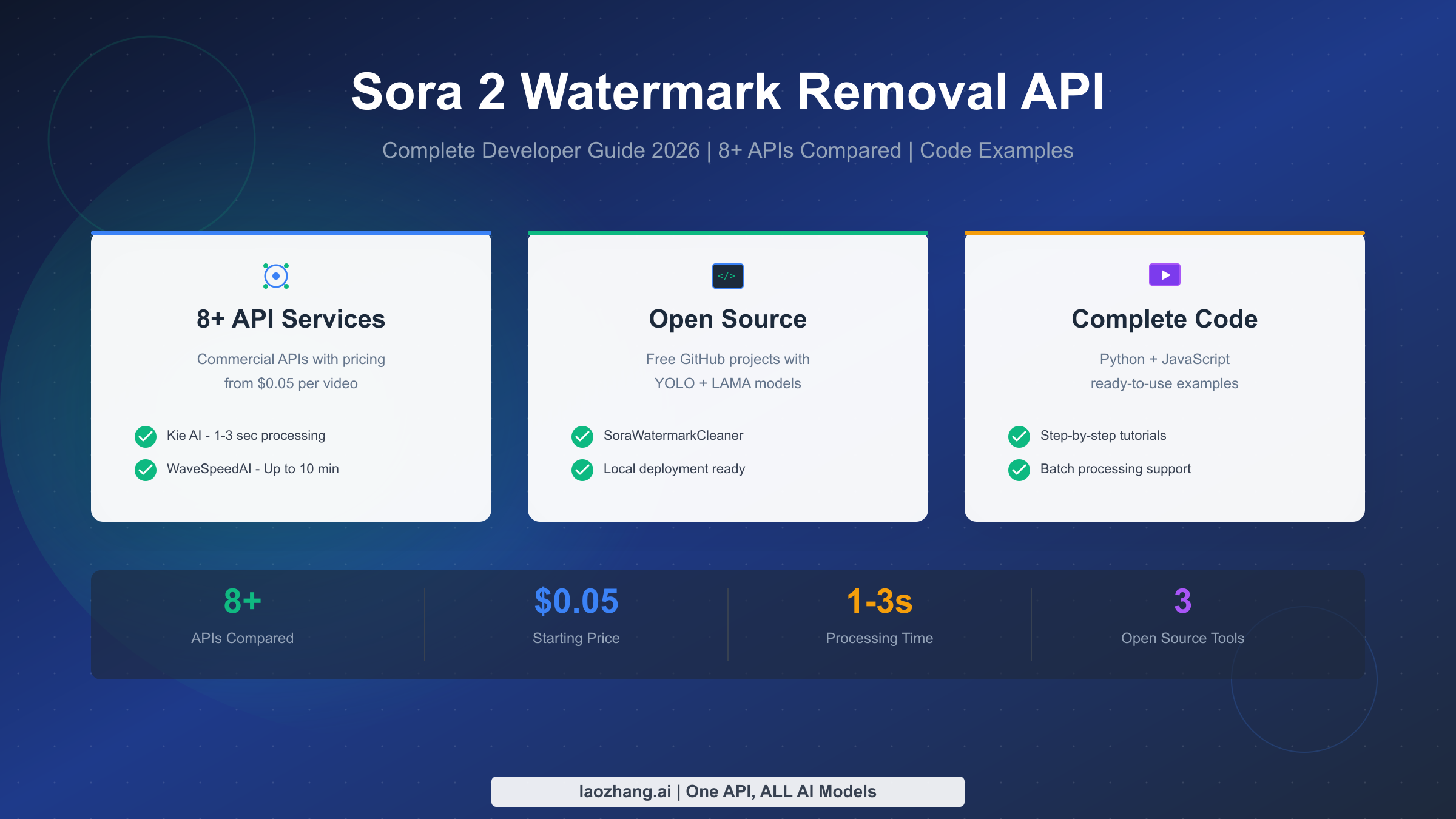Image resolution: width=1456 pixels, height=819 pixels.
Task: Click the check icon next to "SoraWatermarkCleaner"
Action: click(x=582, y=436)
